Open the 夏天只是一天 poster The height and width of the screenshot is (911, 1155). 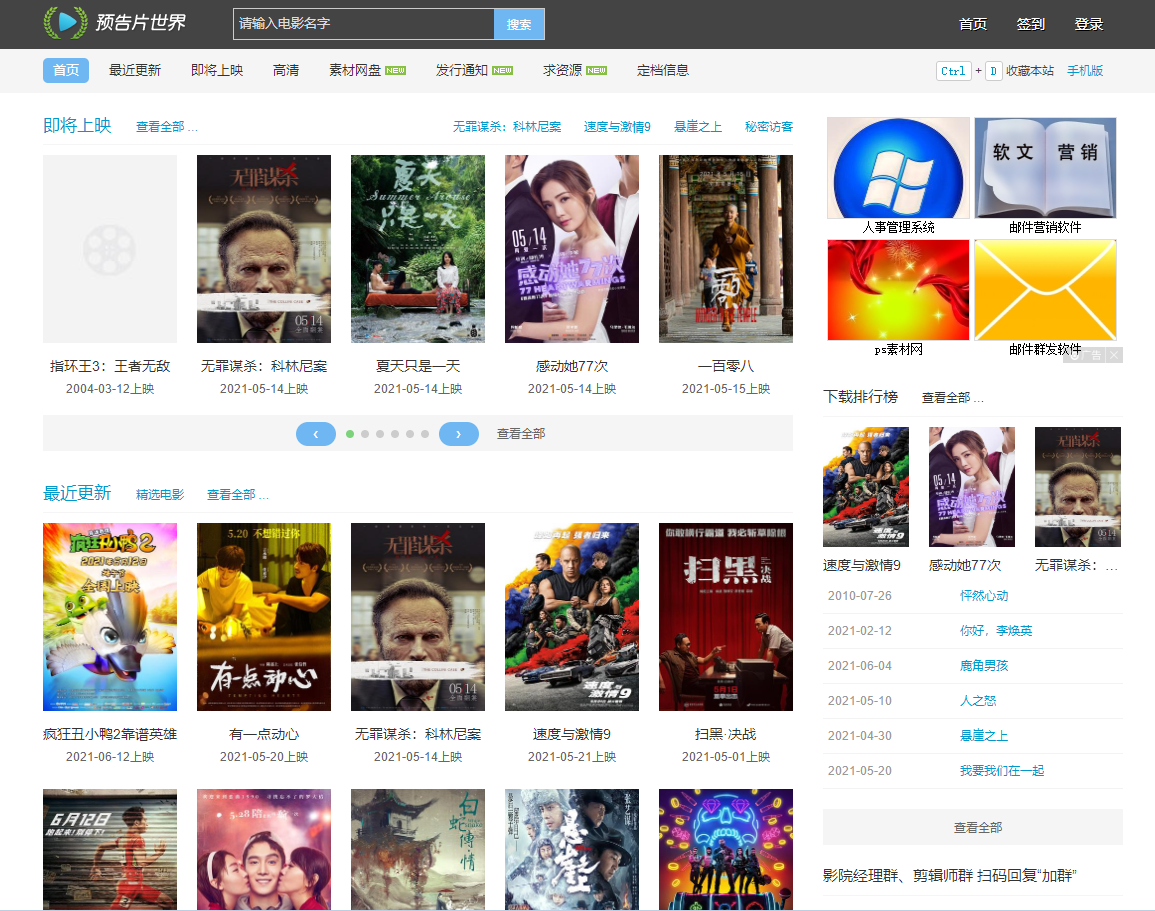(418, 249)
